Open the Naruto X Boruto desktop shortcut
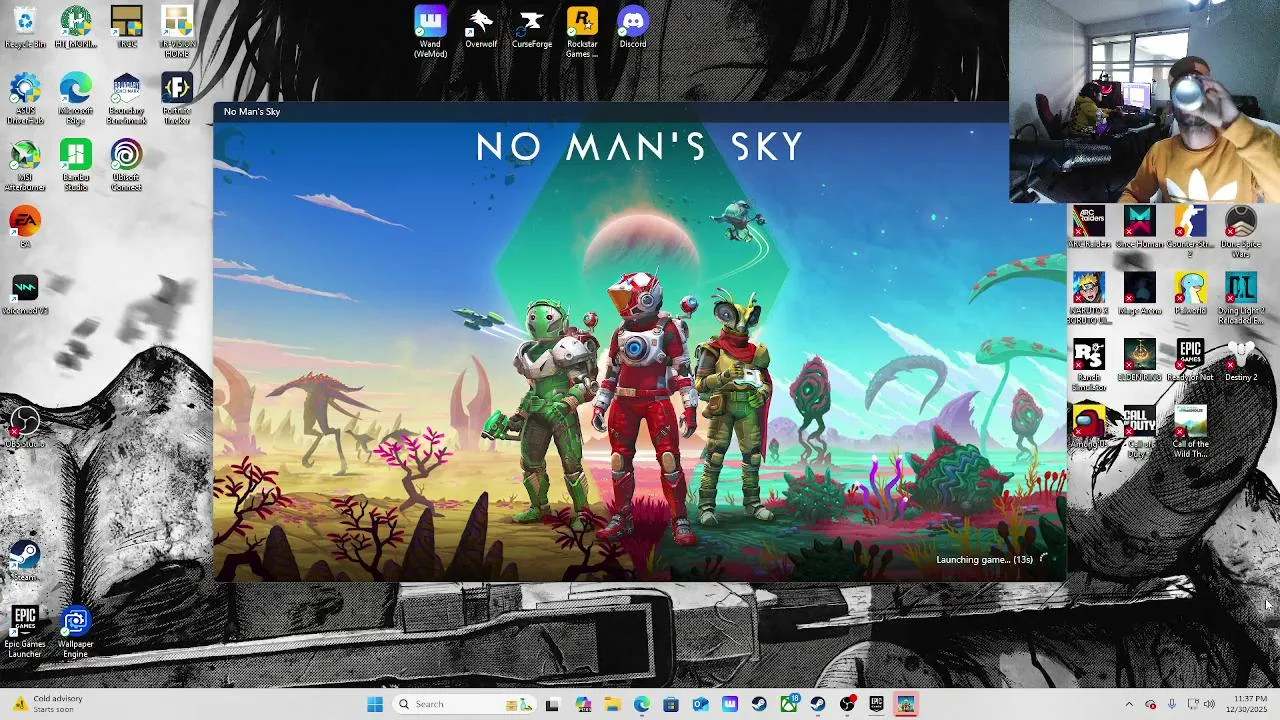The image size is (1280, 720). click(x=1089, y=299)
